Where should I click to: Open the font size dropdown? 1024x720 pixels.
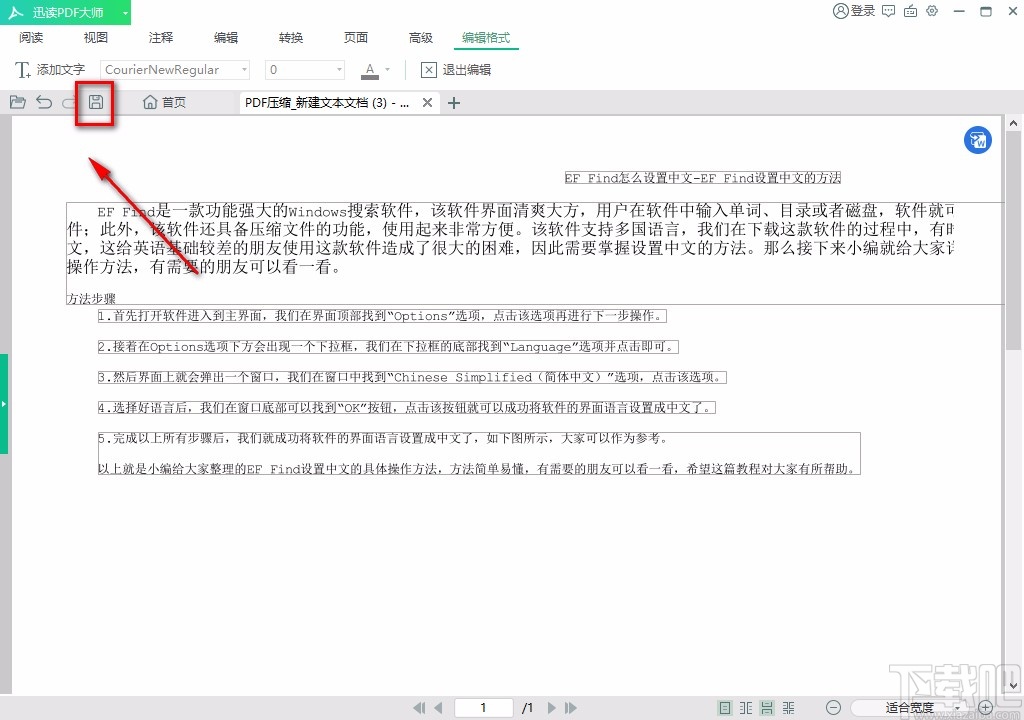pos(304,70)
